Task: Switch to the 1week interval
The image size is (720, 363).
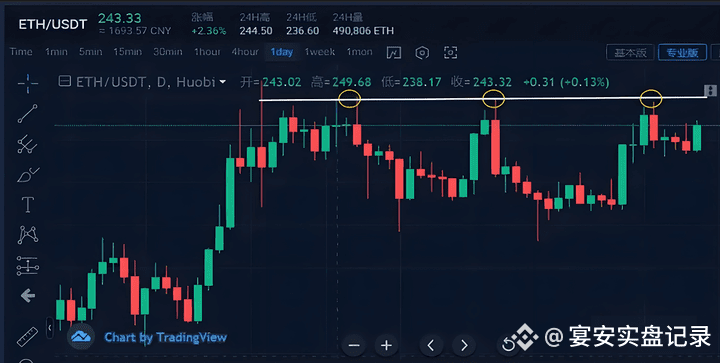Action: pyautogui.click(x=320, y=52)
